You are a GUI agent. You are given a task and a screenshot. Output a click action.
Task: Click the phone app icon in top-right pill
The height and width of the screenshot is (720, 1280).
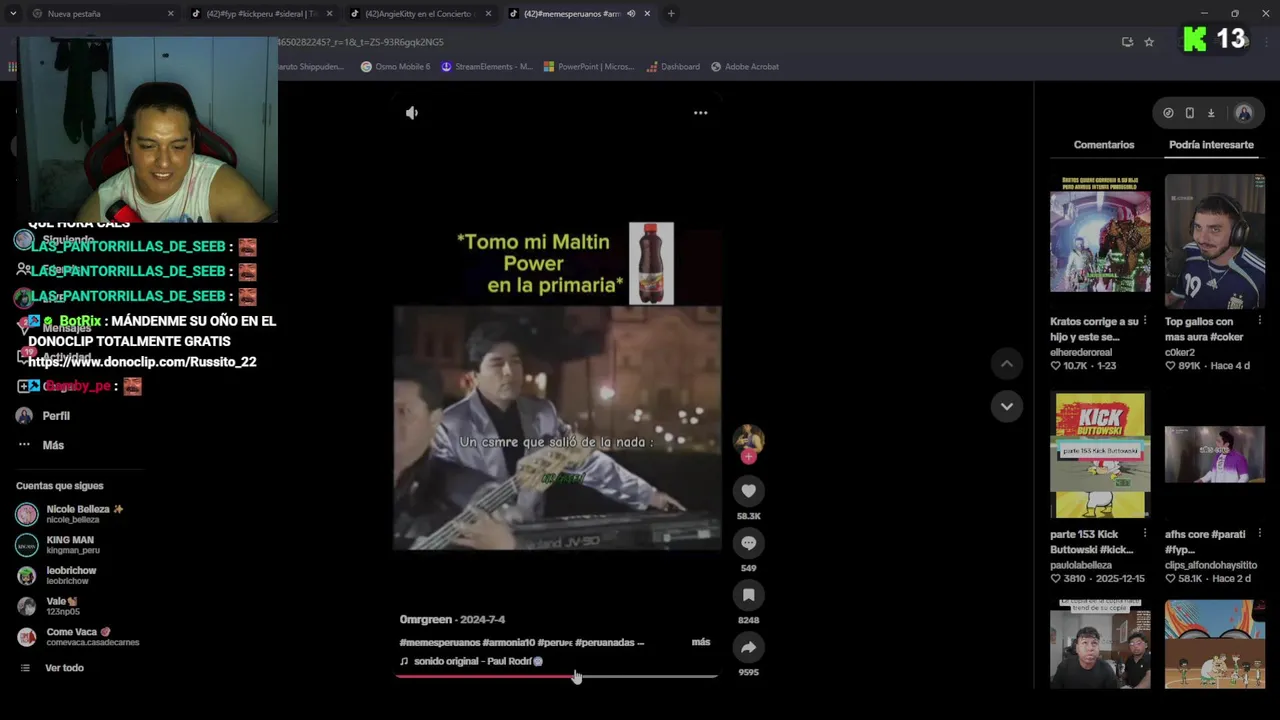coord(1189,113)
